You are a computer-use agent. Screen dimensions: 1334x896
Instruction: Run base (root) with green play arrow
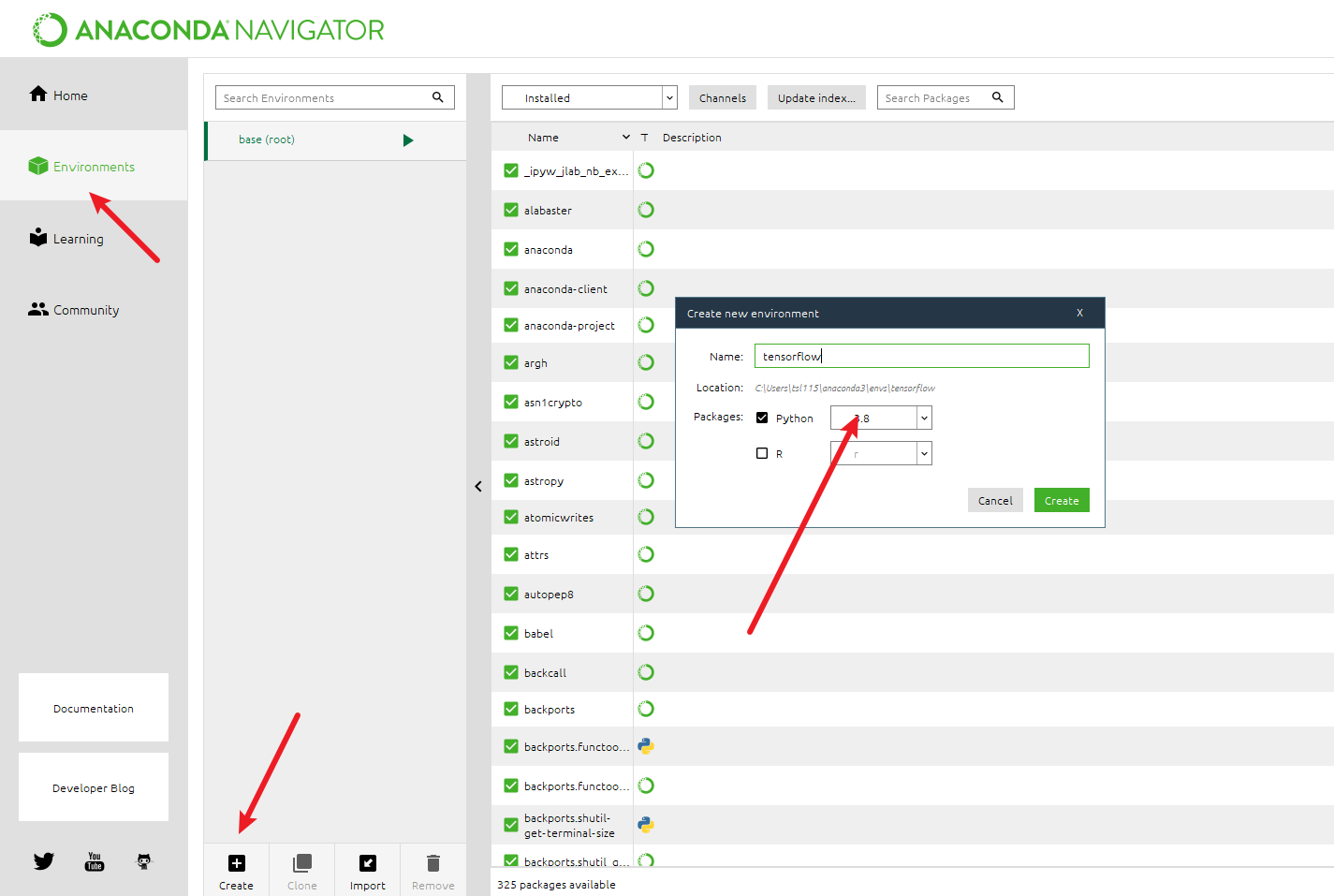(x=408, y=140)
